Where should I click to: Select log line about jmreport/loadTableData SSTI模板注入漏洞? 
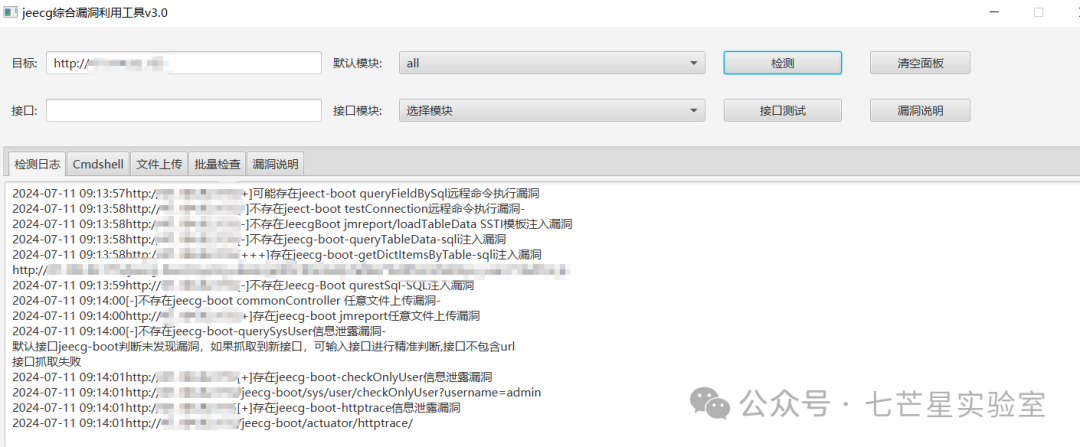click(x=292, y=224)
